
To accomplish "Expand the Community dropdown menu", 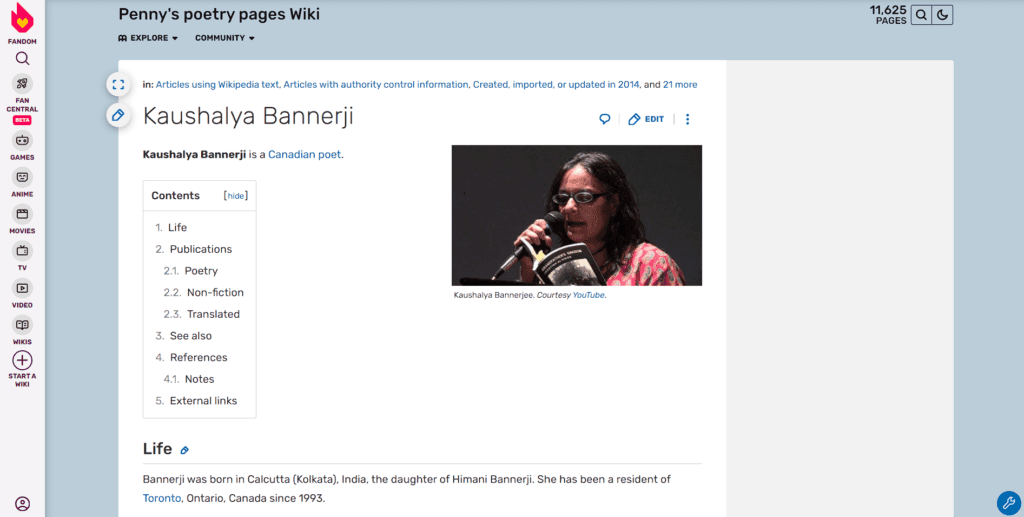I will (225, 38).
